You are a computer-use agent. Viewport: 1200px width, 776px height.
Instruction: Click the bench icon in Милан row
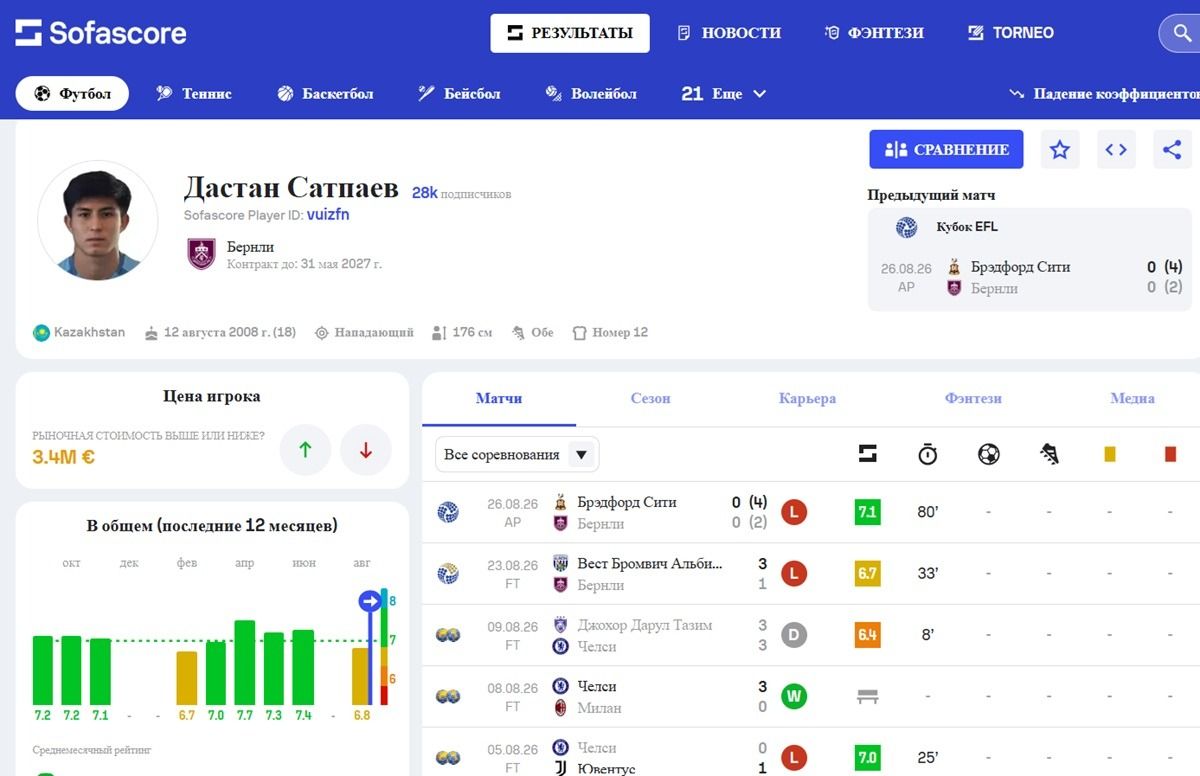pos(868,697)
